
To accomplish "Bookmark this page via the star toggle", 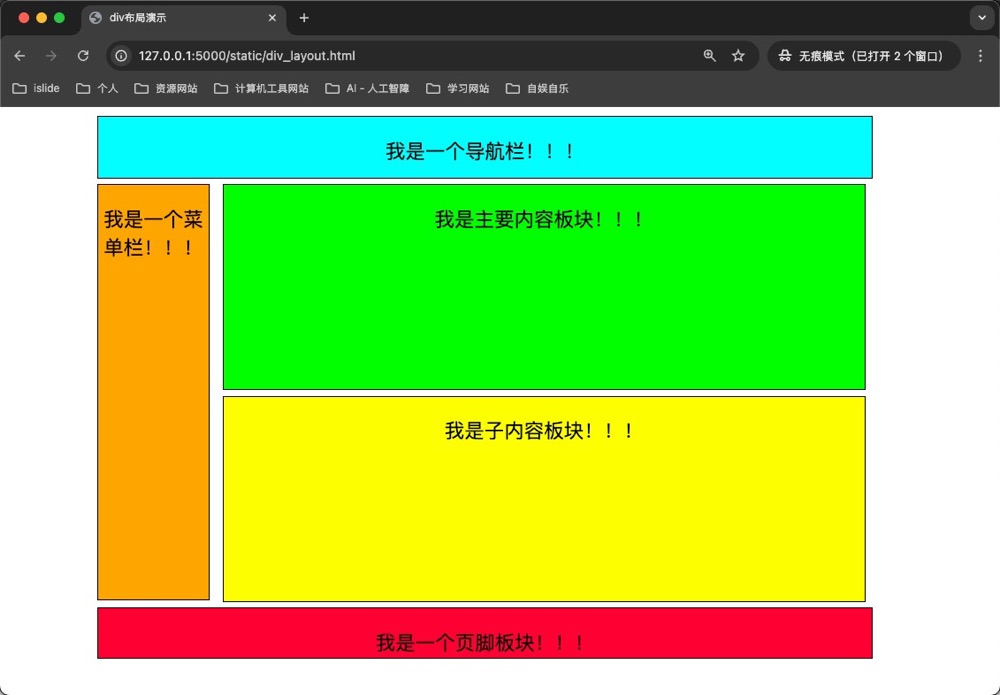I will coord(738,56).
